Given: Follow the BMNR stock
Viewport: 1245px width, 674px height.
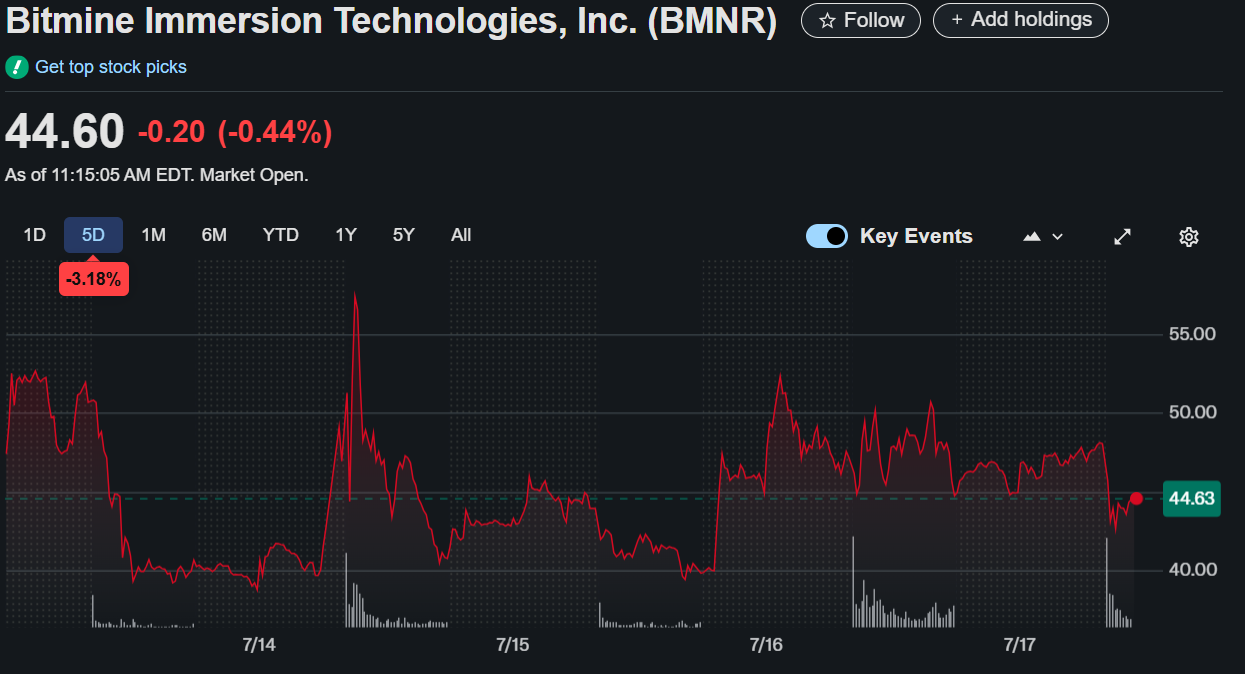Looking at the screenshot, I should point(861,20).
